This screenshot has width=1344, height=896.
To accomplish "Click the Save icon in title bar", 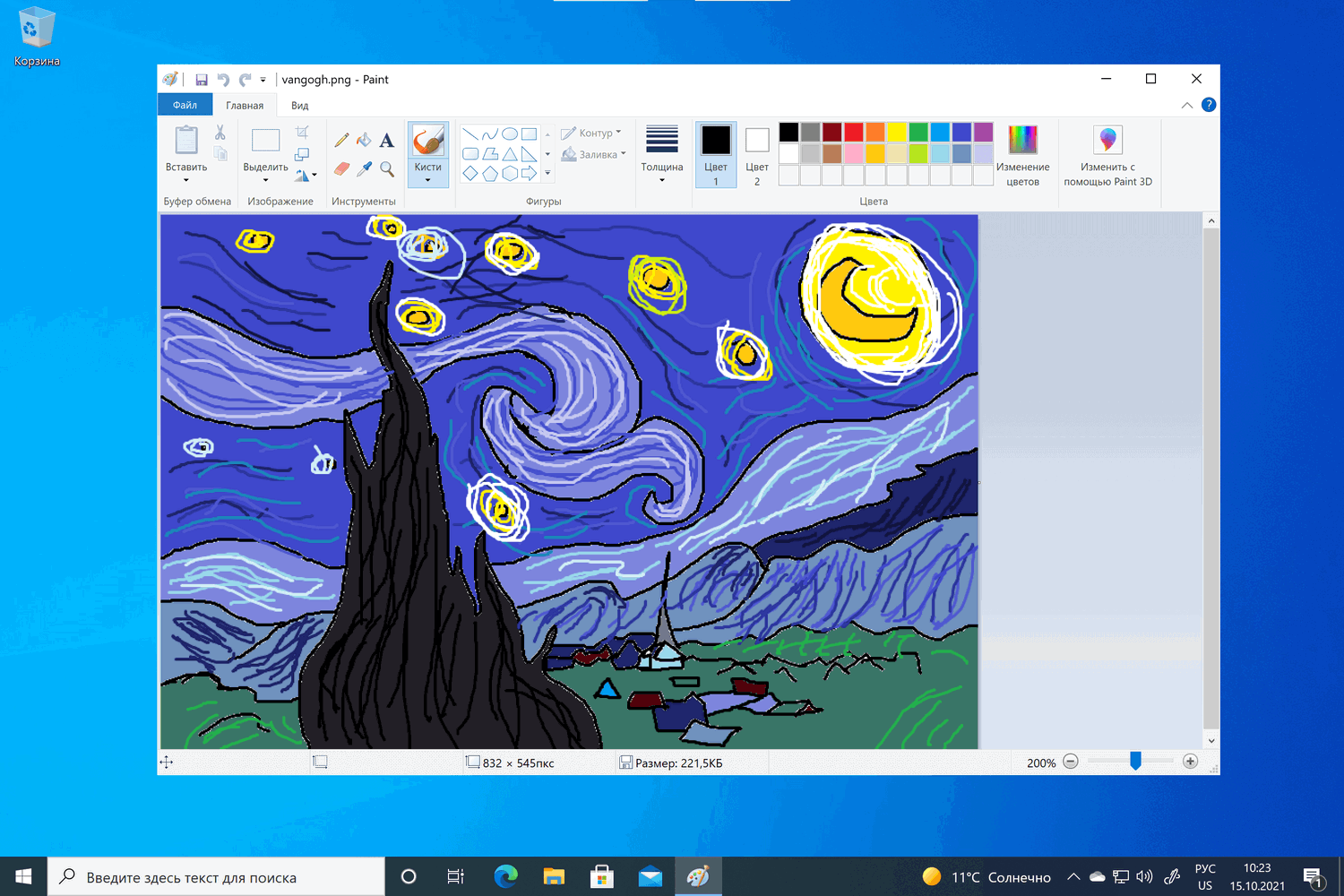I will (202, 80).
